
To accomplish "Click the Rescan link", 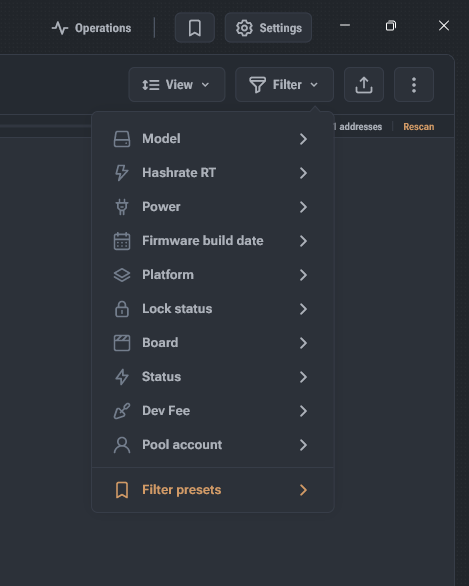I will click(x=419, y=127).
